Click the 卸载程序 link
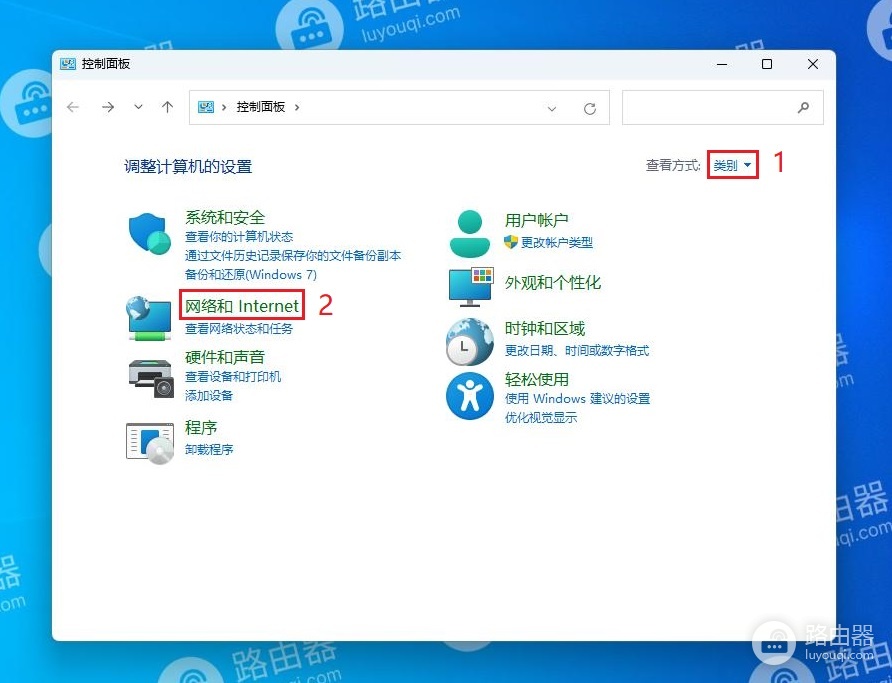Viewport: 892px width, 683px height. (209, 449)
